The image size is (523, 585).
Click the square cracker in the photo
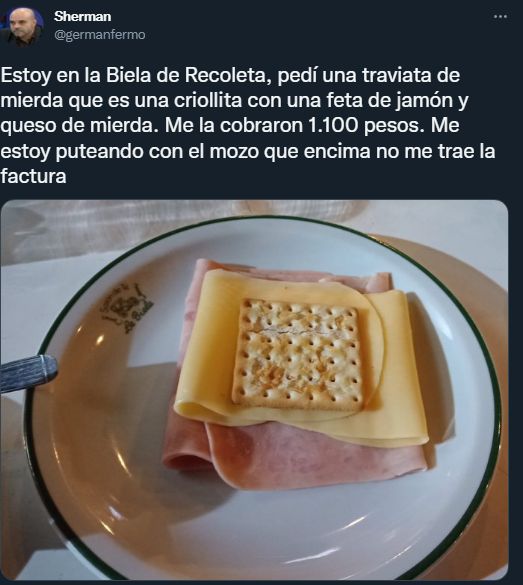[x=297, y=354]
